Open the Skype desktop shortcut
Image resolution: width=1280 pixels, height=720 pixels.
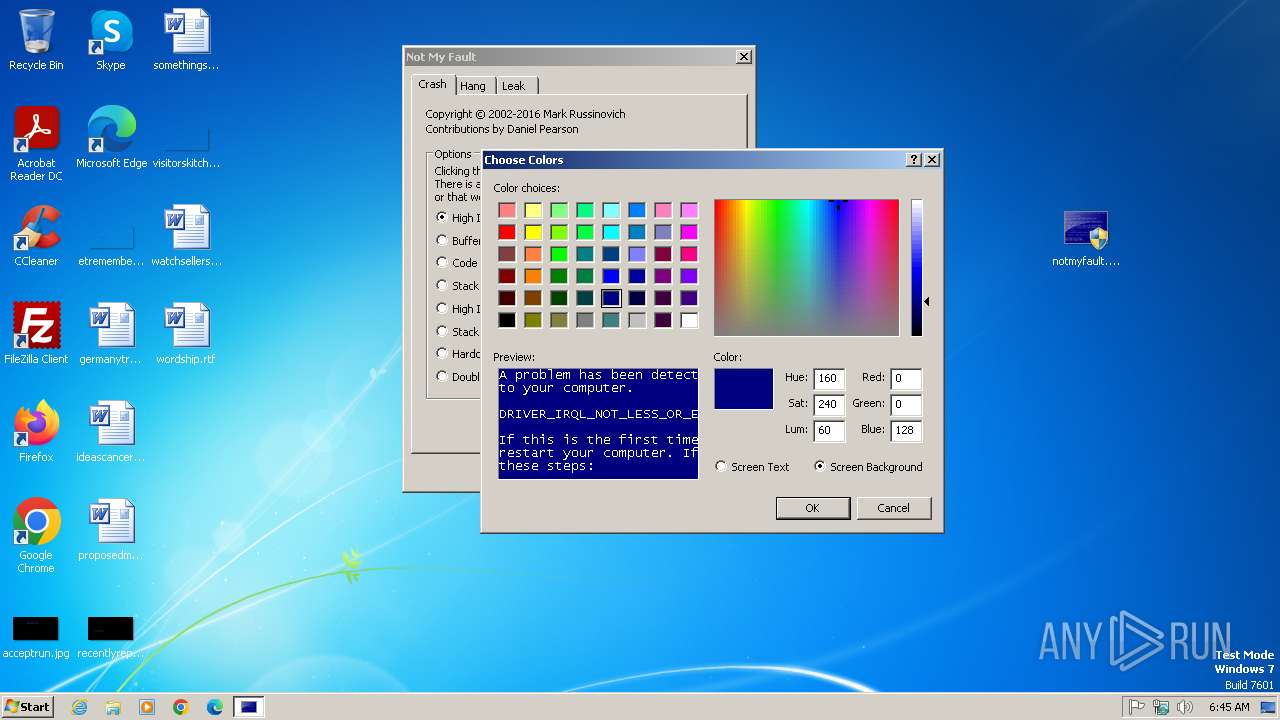[110, 40]
